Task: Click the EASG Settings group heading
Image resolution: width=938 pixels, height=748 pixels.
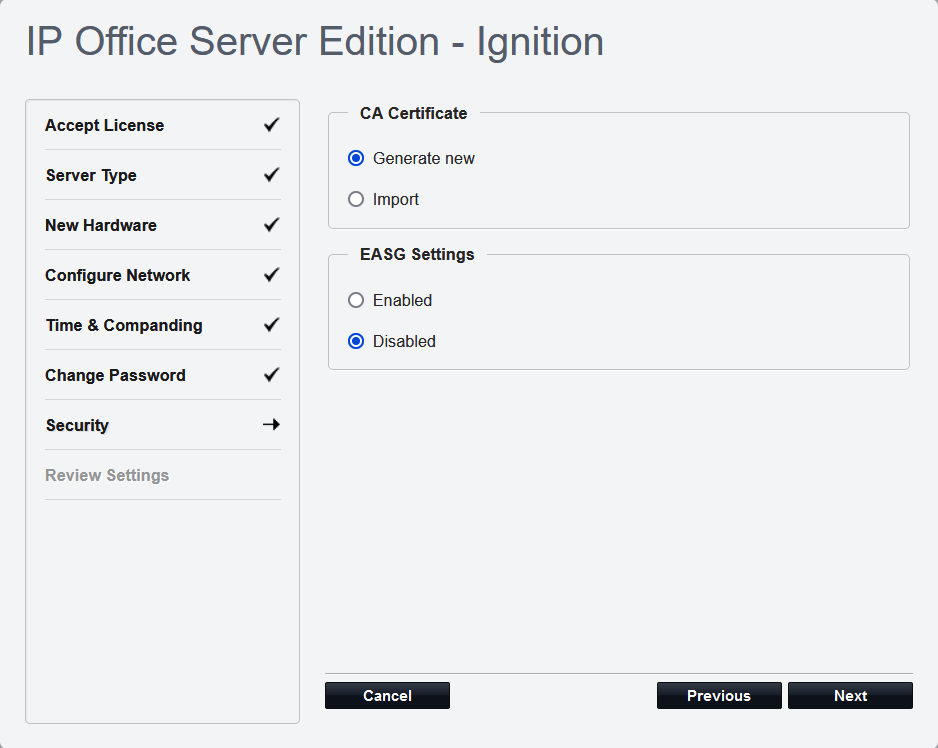Action: 417,254
